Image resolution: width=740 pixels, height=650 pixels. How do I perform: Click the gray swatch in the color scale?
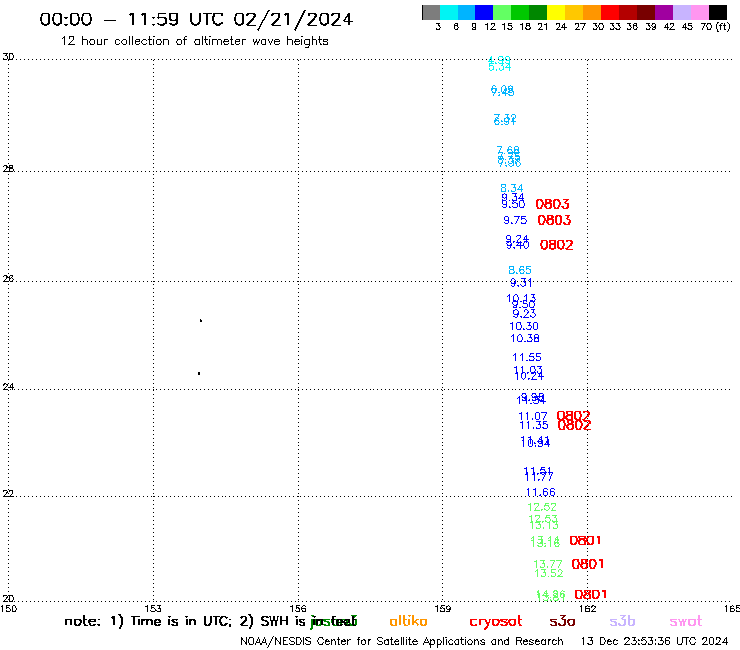[431, 12]
